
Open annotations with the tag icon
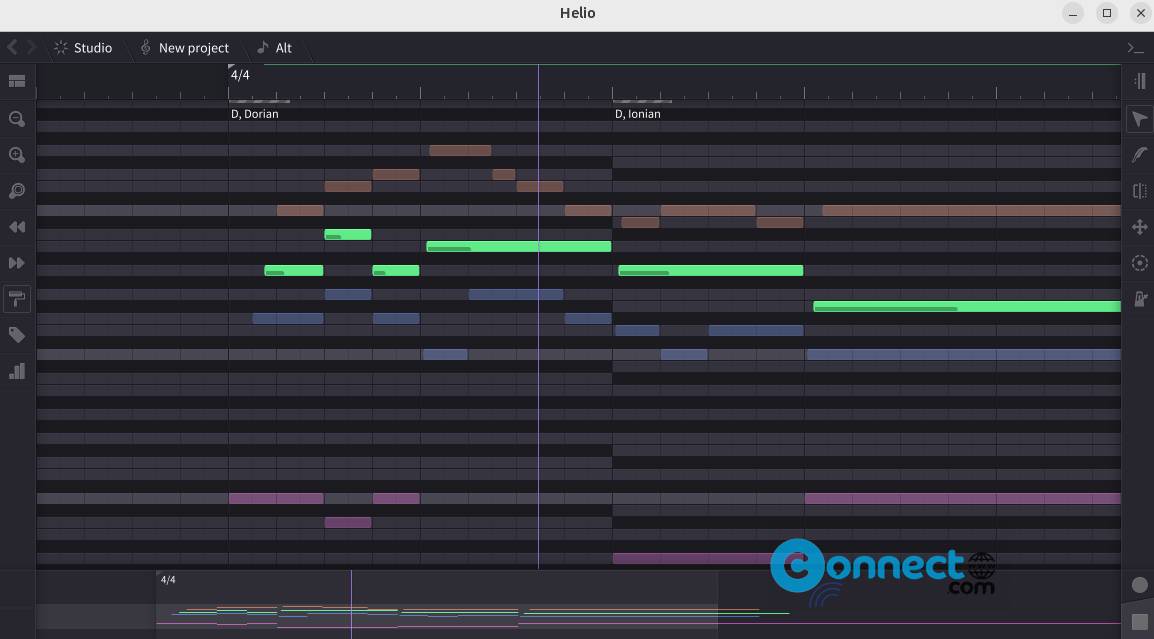click(16, 335)
